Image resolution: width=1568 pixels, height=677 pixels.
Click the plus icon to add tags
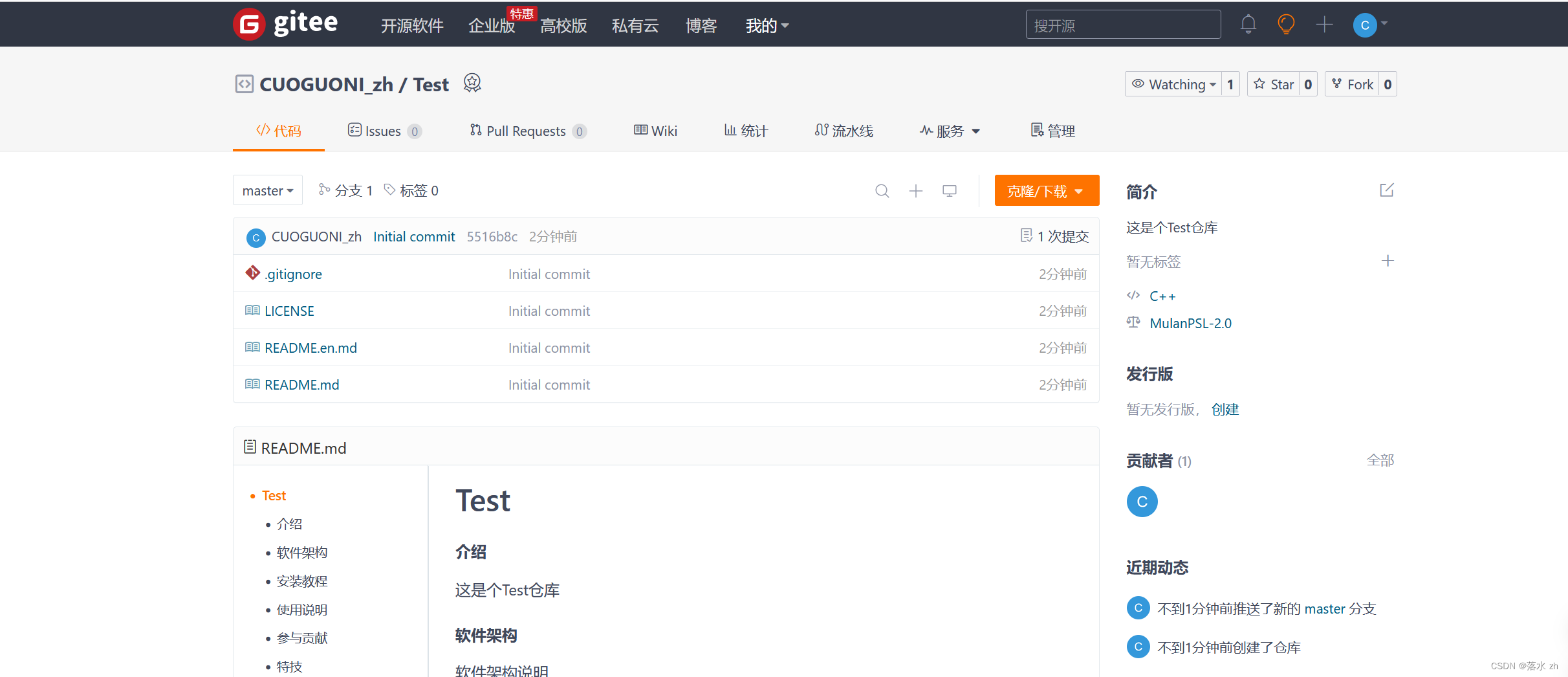point(1388,261)
